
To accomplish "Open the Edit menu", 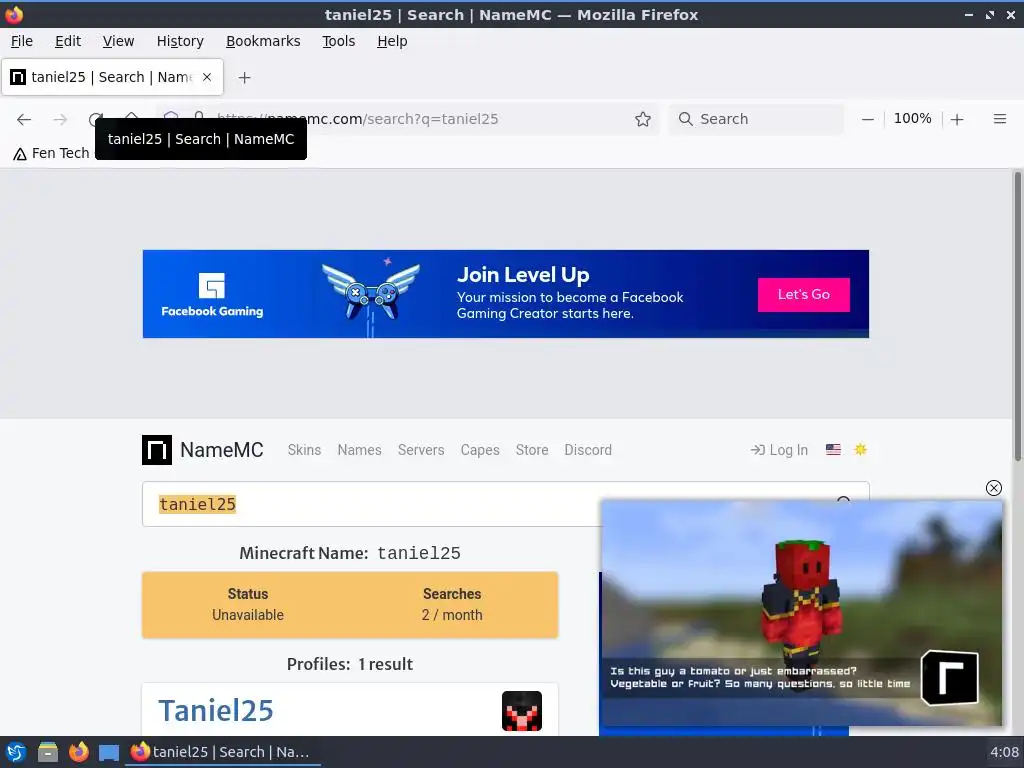I will (x=68, y=41).
